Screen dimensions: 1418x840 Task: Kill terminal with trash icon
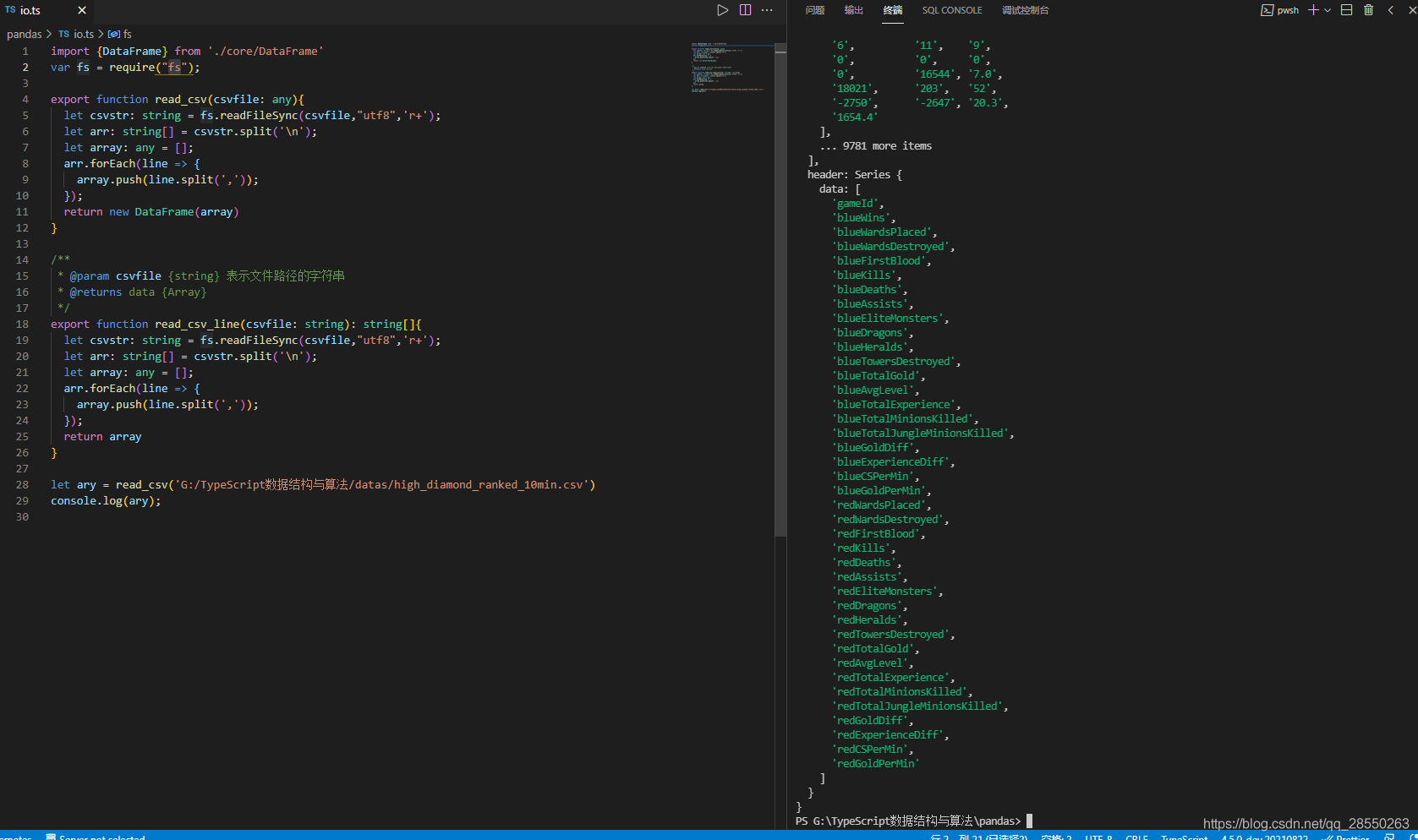coord(1368,10)
